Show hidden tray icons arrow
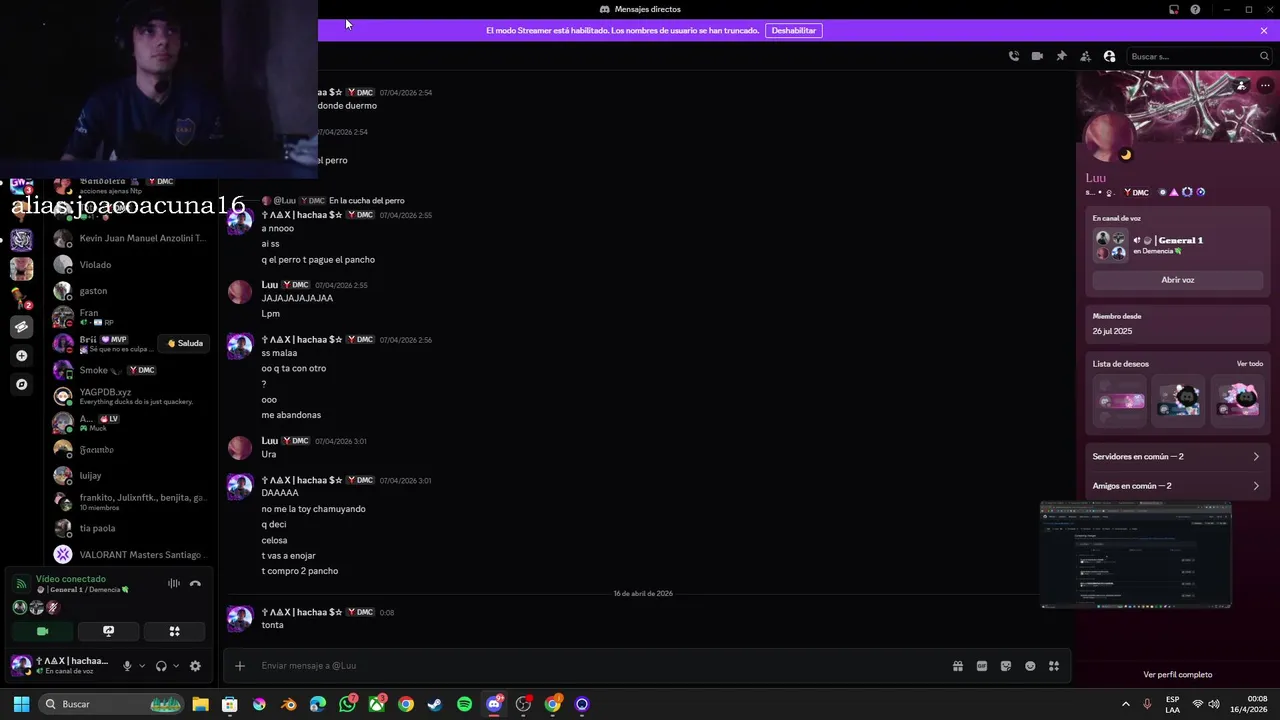Screen dimensions: 1280x720 1125,704
